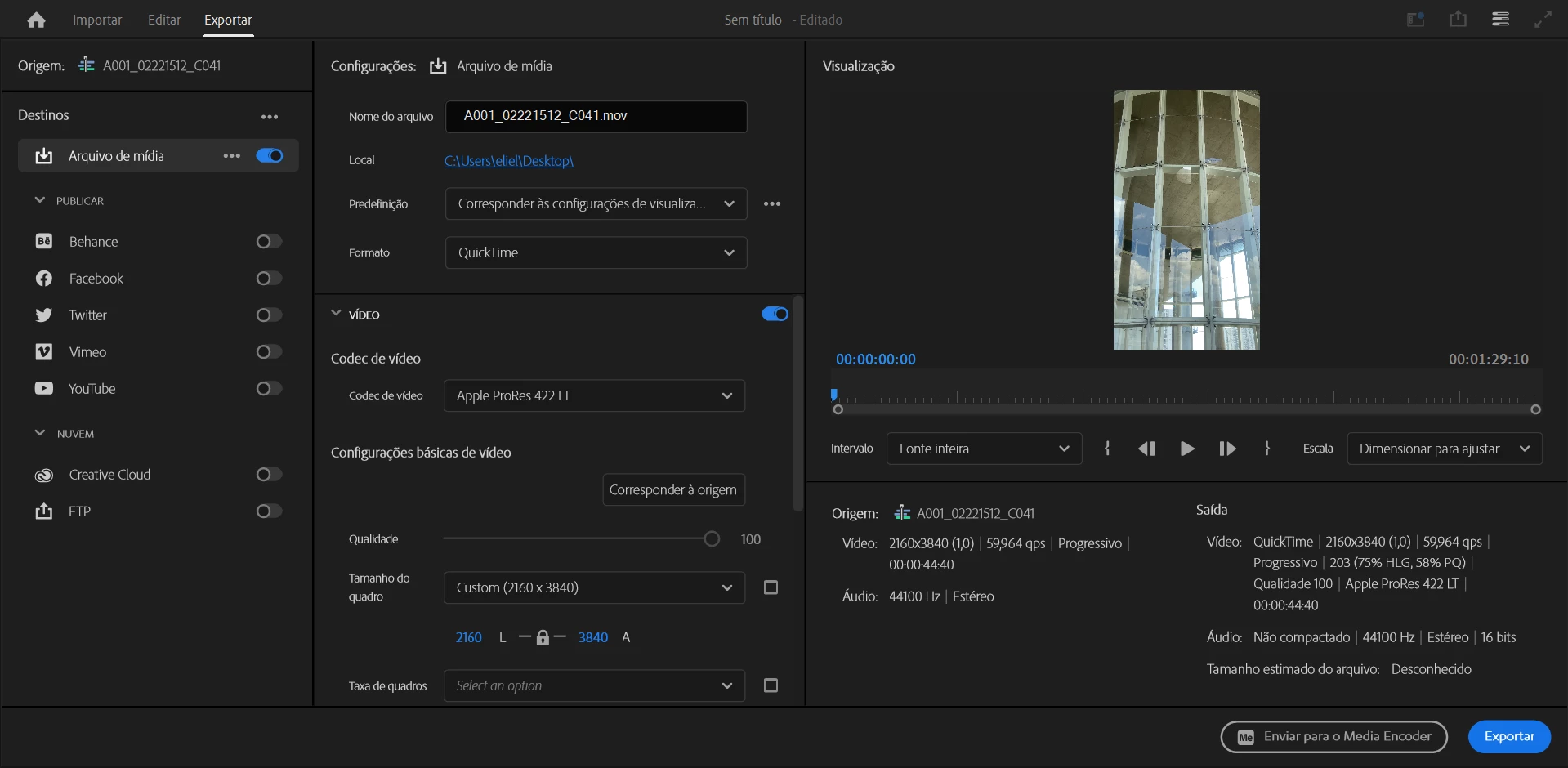The height and width of the screenshot is (768, 1568).
Task: Click the video preview thumbnail
Action: [x=1186, y=220]
